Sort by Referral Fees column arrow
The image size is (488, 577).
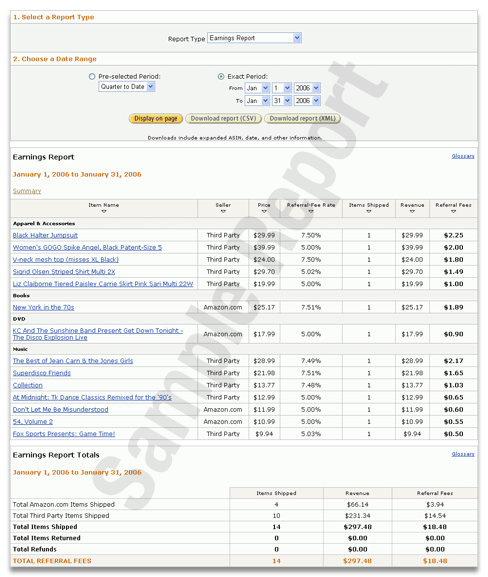(453, 212)
